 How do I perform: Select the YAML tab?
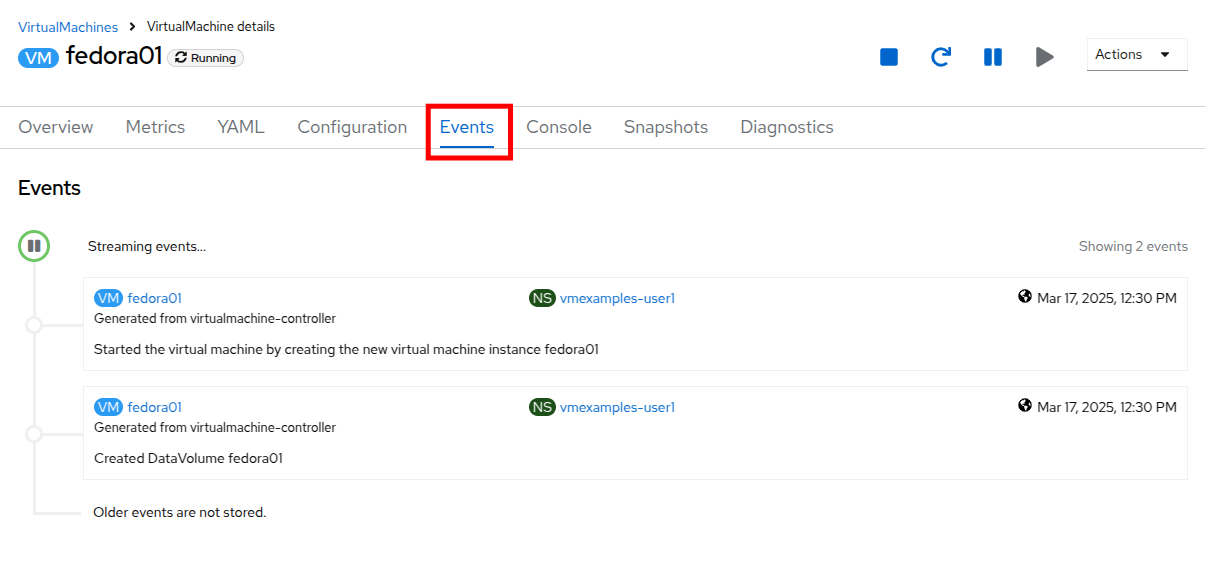point(241,127)
